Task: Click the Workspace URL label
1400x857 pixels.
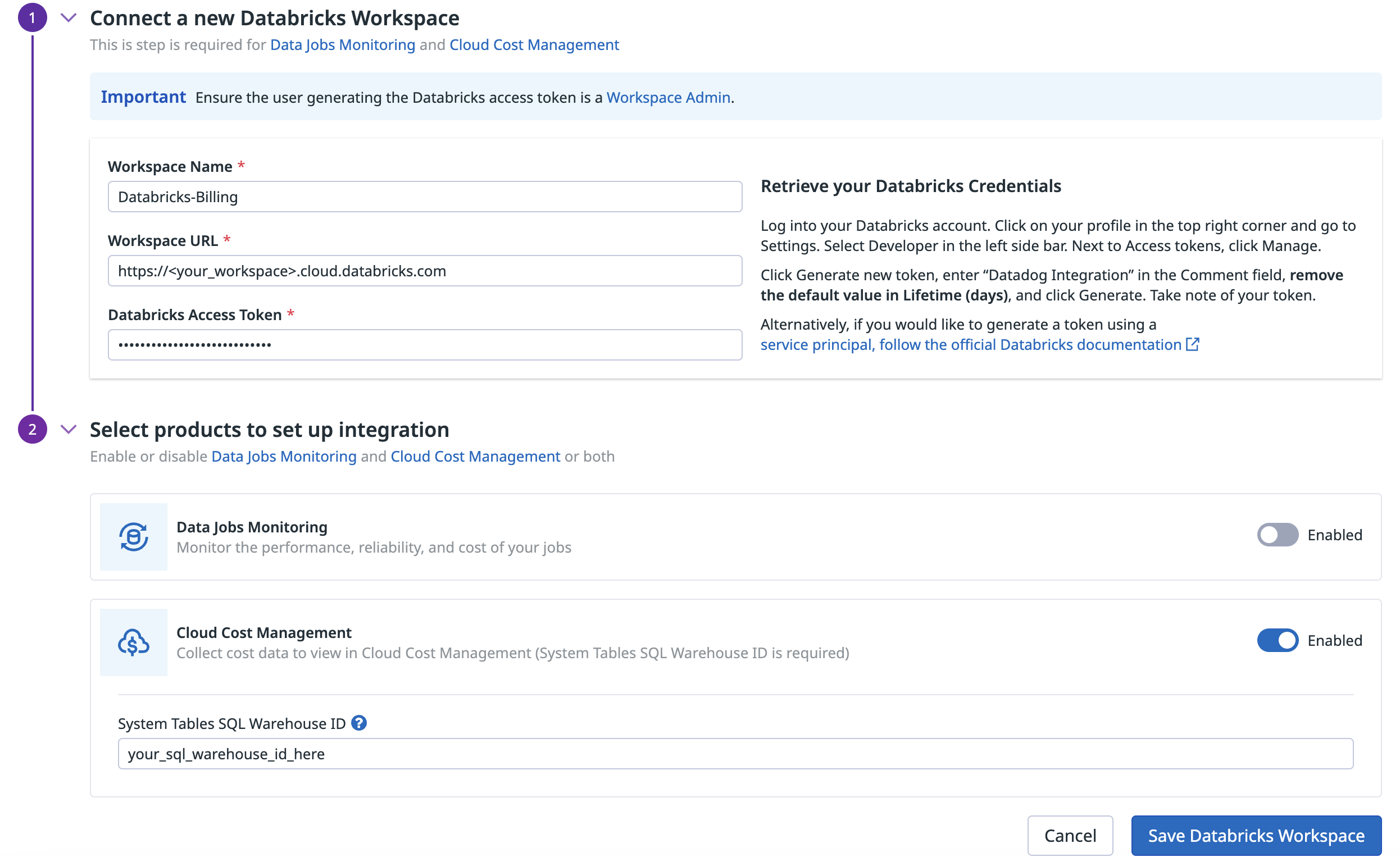Action: pyautogui.click(x=163, y=240)
